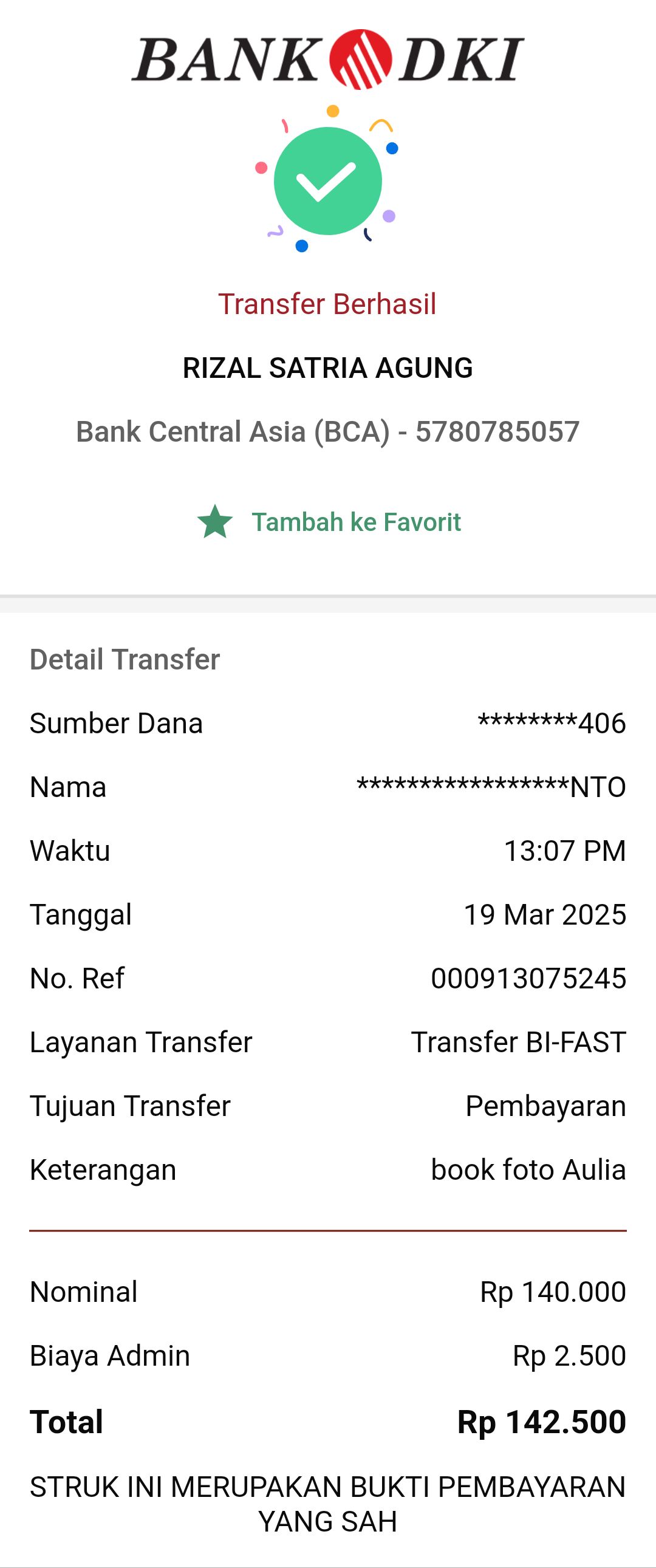Click the Detail Transfer section header
The width and height of the screenshot is (656, 1568).
[125, 659]
